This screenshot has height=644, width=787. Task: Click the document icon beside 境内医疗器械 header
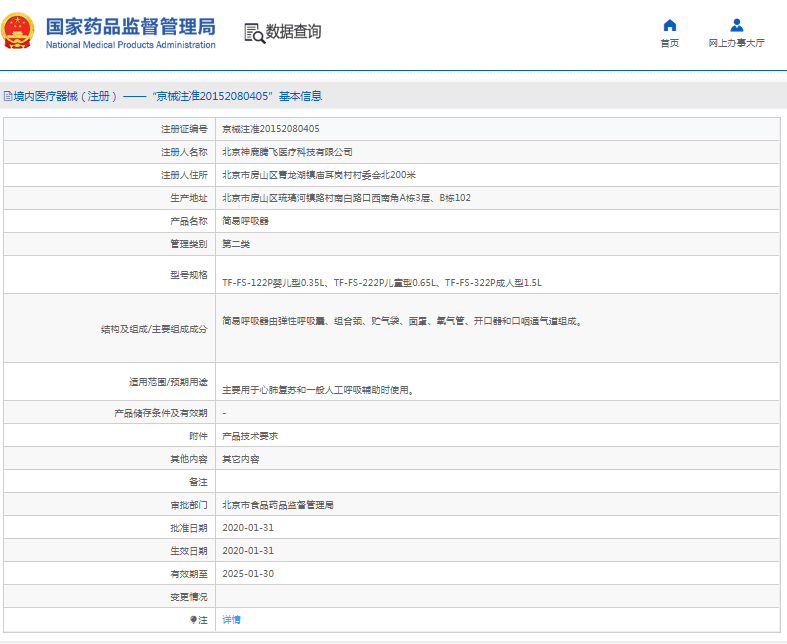click(7, 97)
